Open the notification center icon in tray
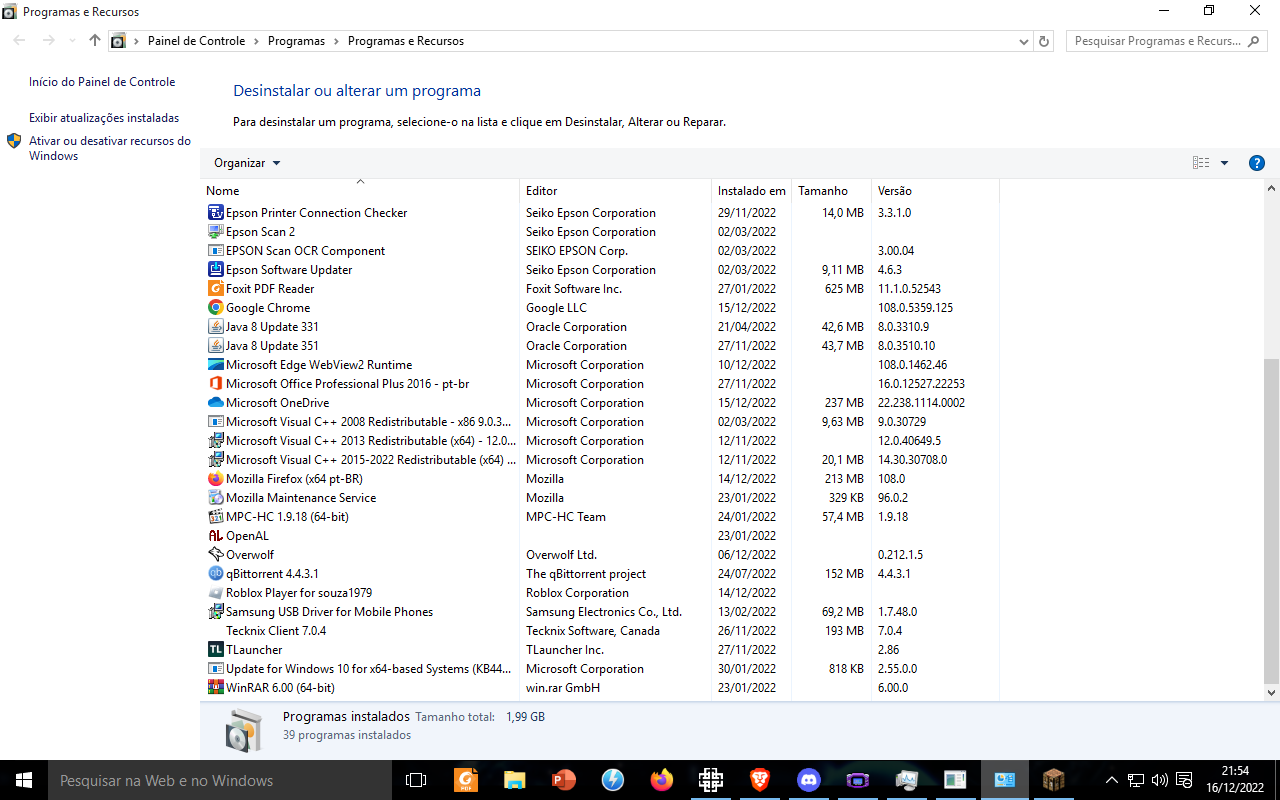Viewport: 1280px width, 800px height. pyautogui.click(x=1184, y=780)
